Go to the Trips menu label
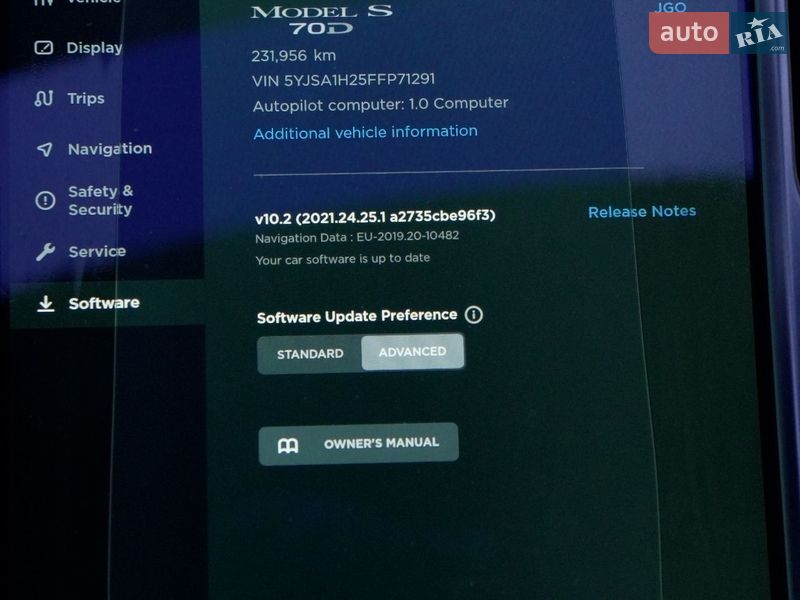This screenshot has width=800, height=600. (x=86, y=99)
